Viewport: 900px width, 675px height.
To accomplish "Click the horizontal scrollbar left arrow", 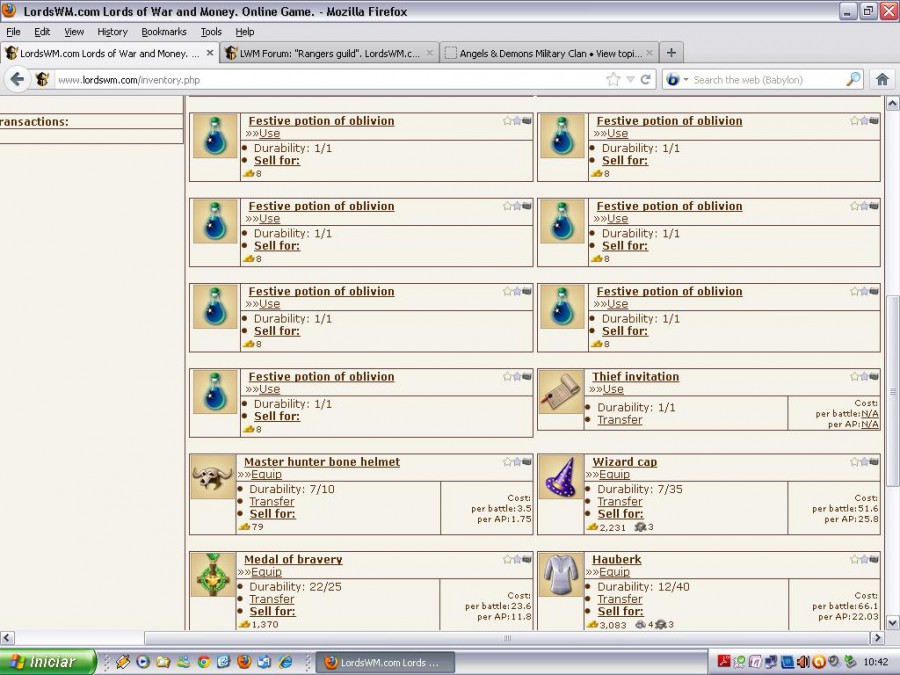I will pyautogui.click(x=7, y=638).
